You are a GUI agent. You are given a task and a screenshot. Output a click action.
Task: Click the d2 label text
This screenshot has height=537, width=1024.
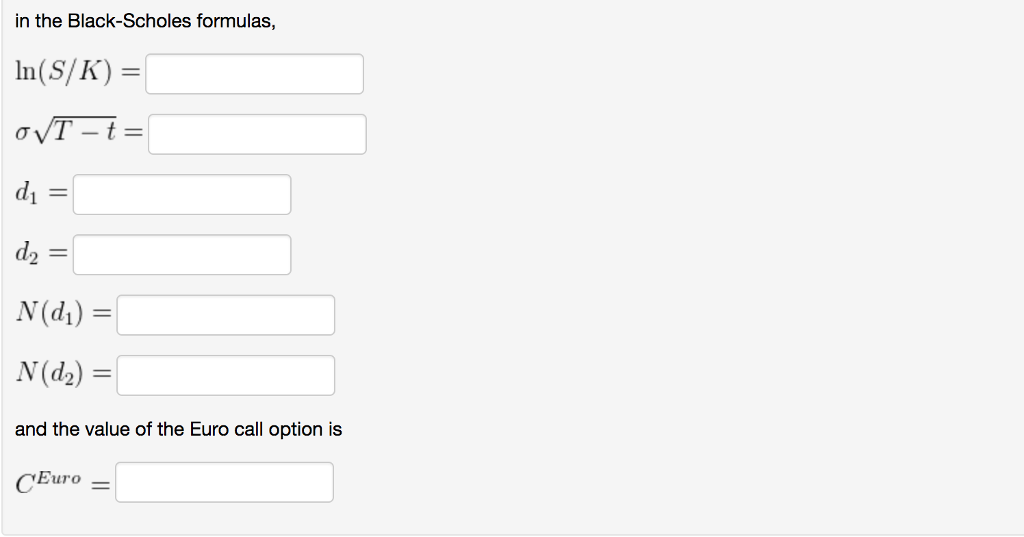click(x=26, y=254)
